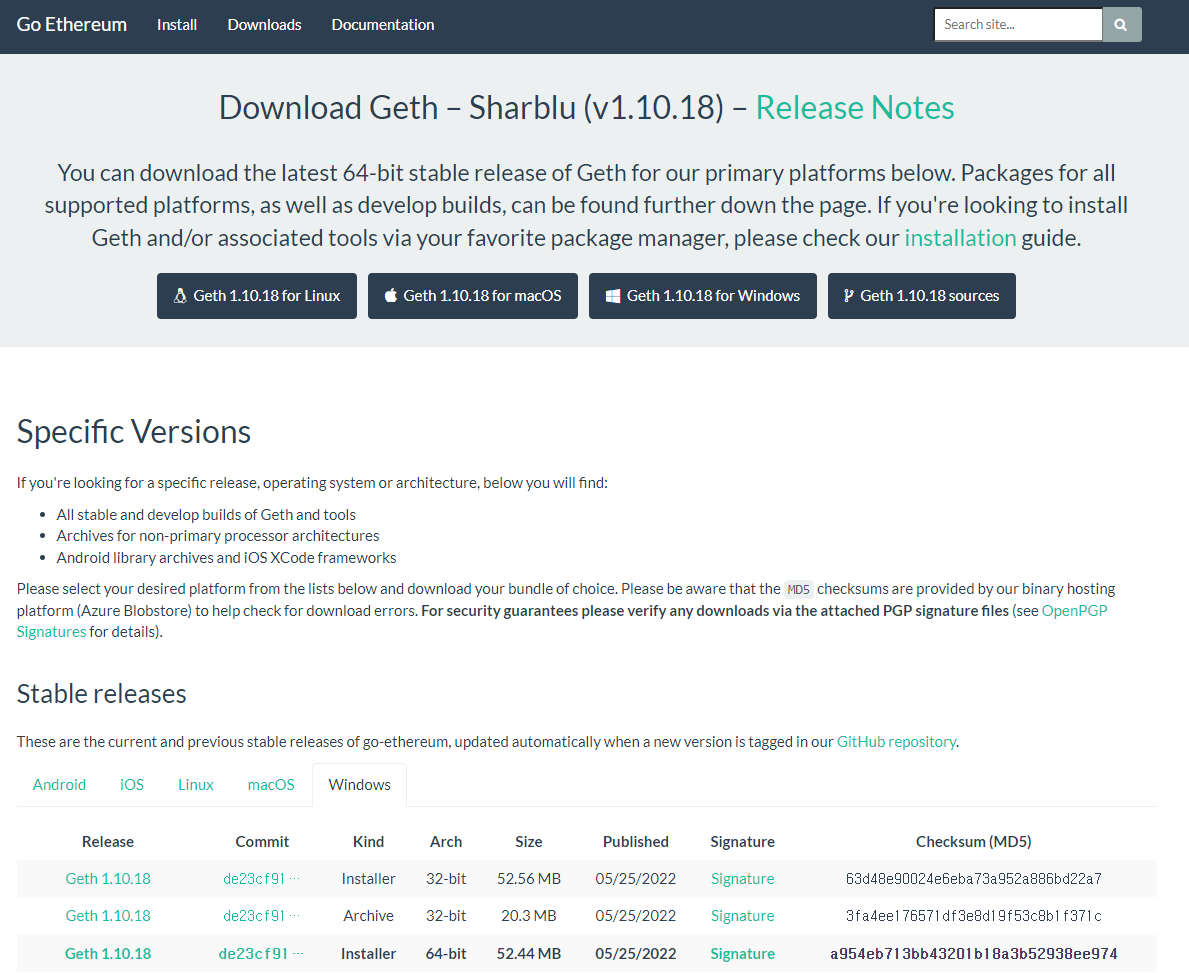The width and height of the screenshot is (1189, 973).
Task: Click the Size column header
Action: pos(529,842)
